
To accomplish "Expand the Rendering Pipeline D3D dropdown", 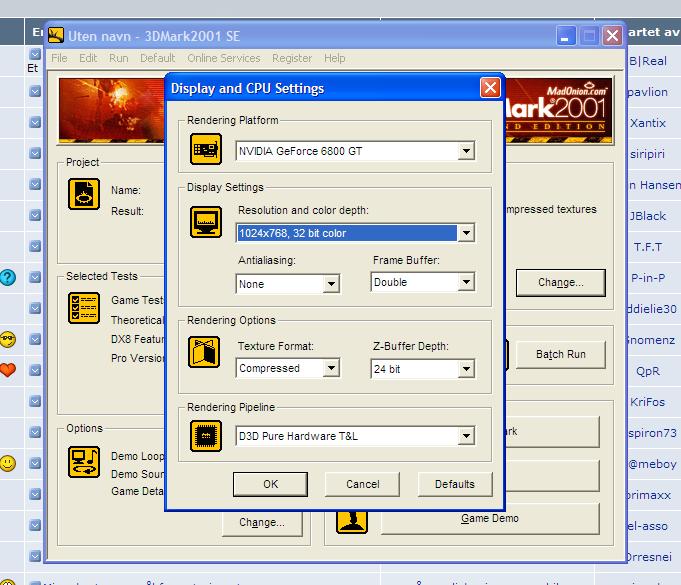I will (x=466, y=436).
